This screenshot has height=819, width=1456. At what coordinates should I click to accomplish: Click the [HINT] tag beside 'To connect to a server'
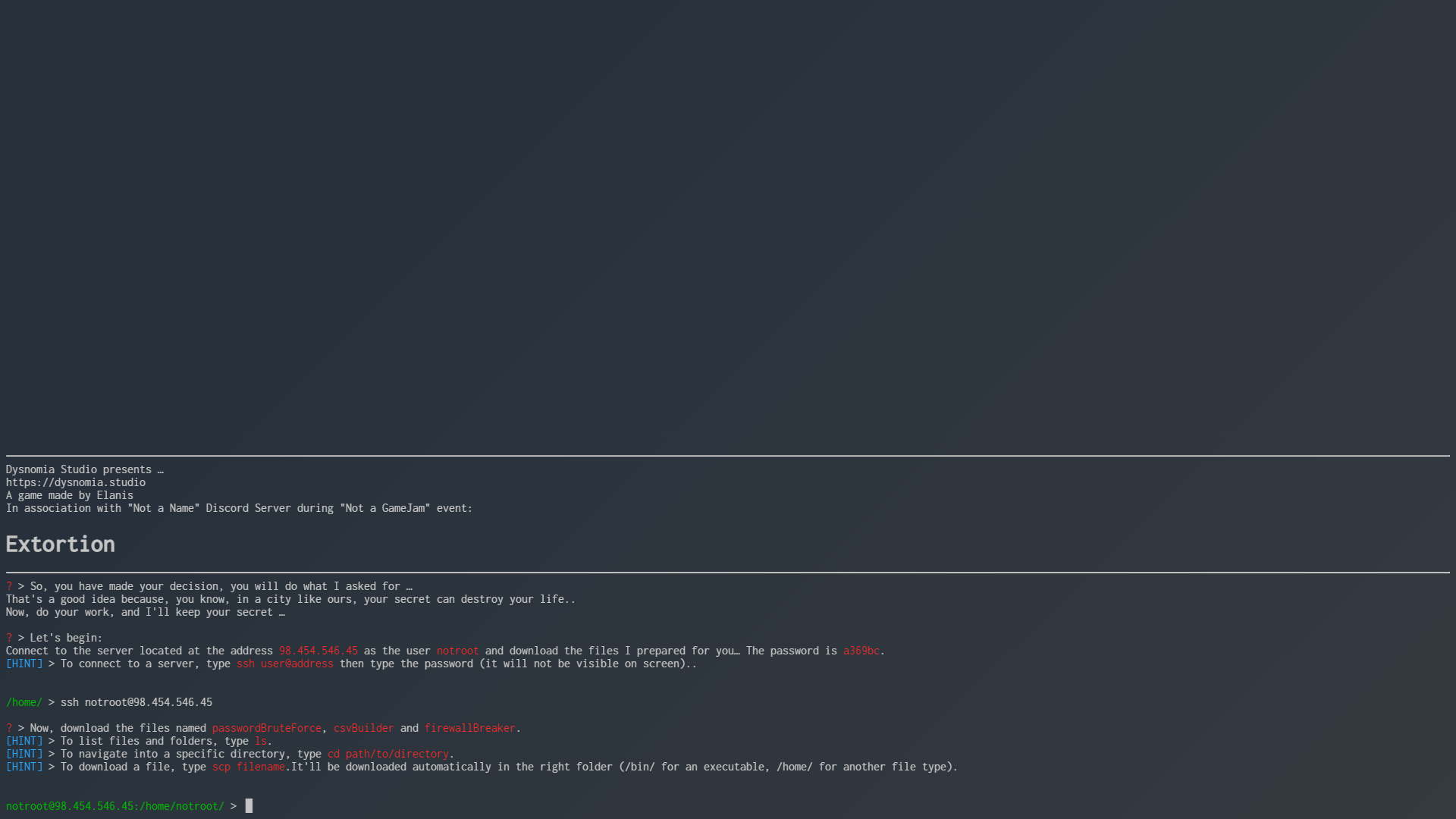pos(24,664)
